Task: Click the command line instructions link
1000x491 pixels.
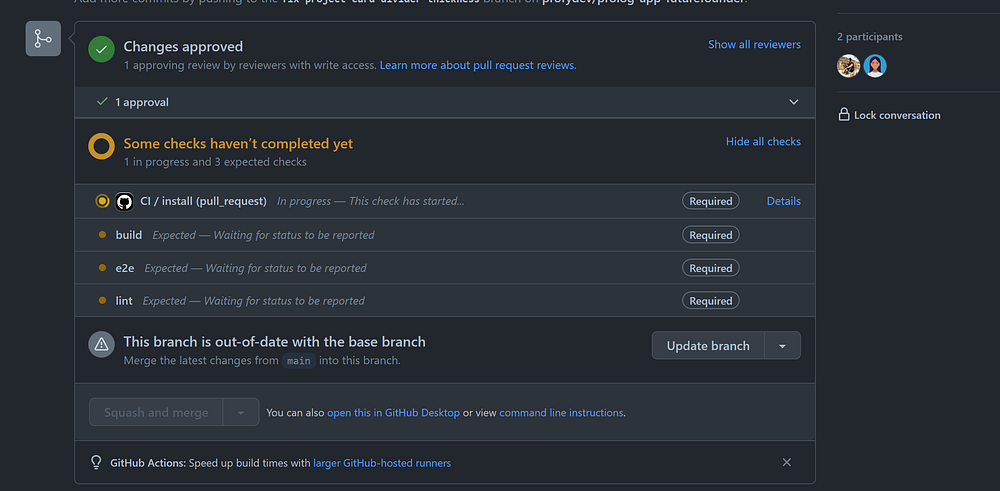Action: coord(561,412)
